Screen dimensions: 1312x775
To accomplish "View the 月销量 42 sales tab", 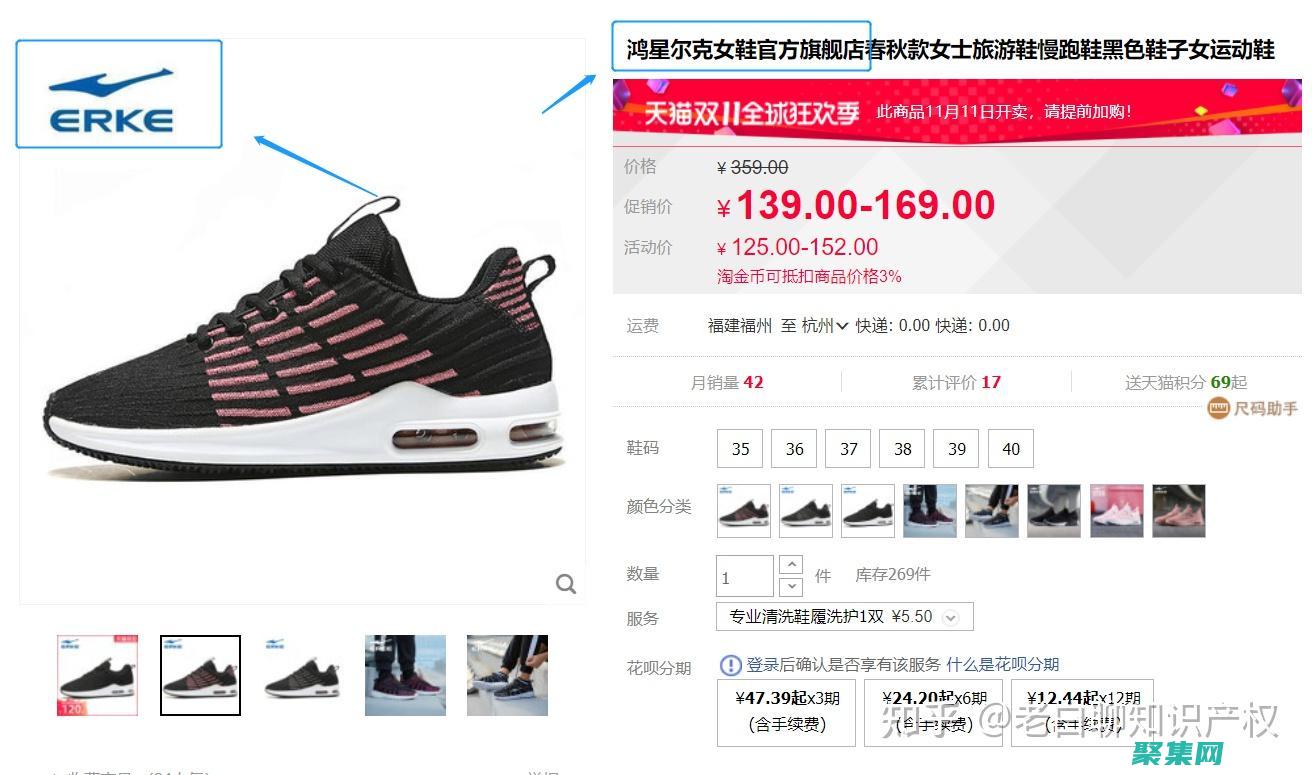I will (727, 382).
